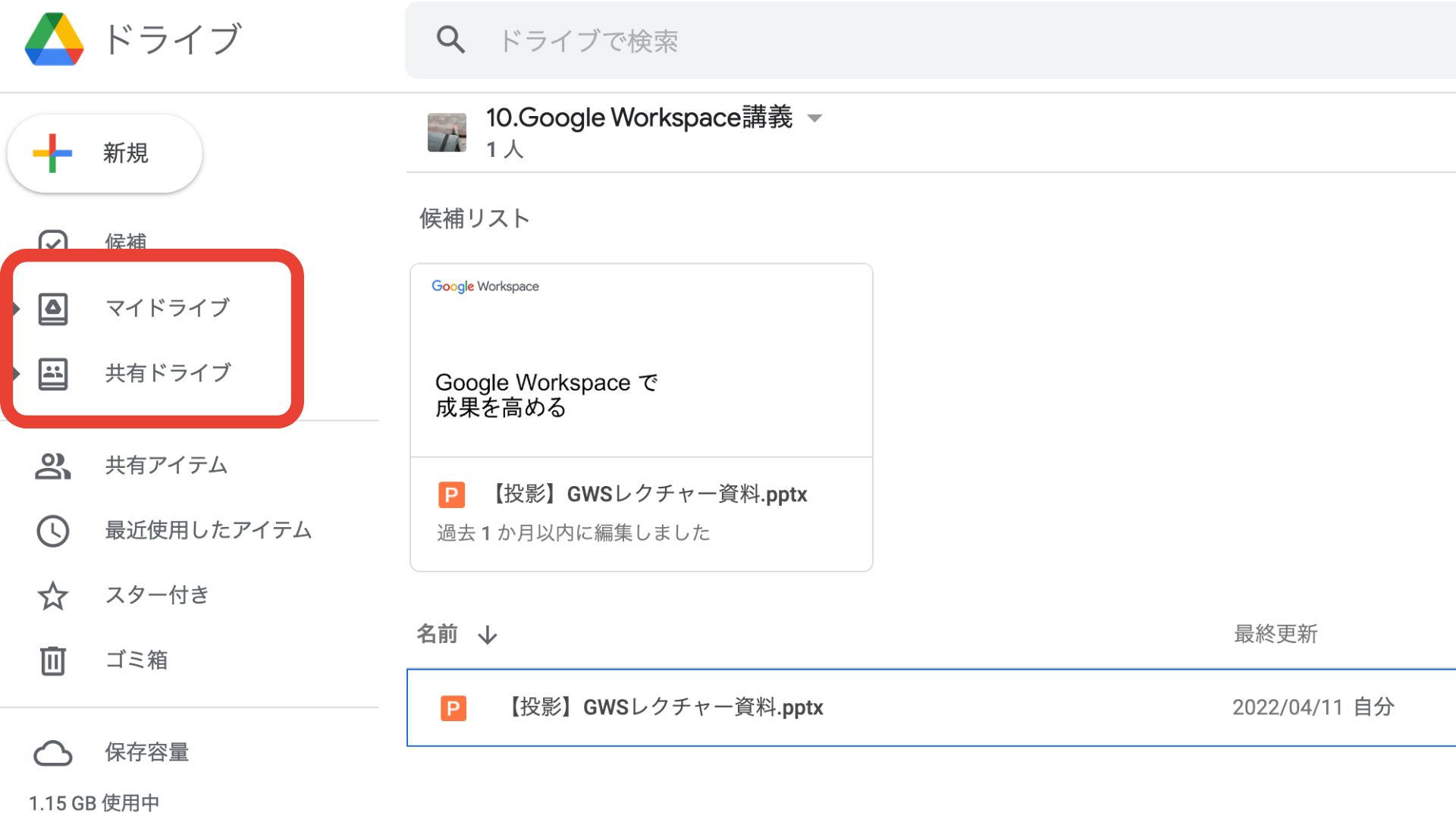This screenshot has width=1456, height=819.
Task: Click the 候補リスト heading
Action: (x=475, y=218)
